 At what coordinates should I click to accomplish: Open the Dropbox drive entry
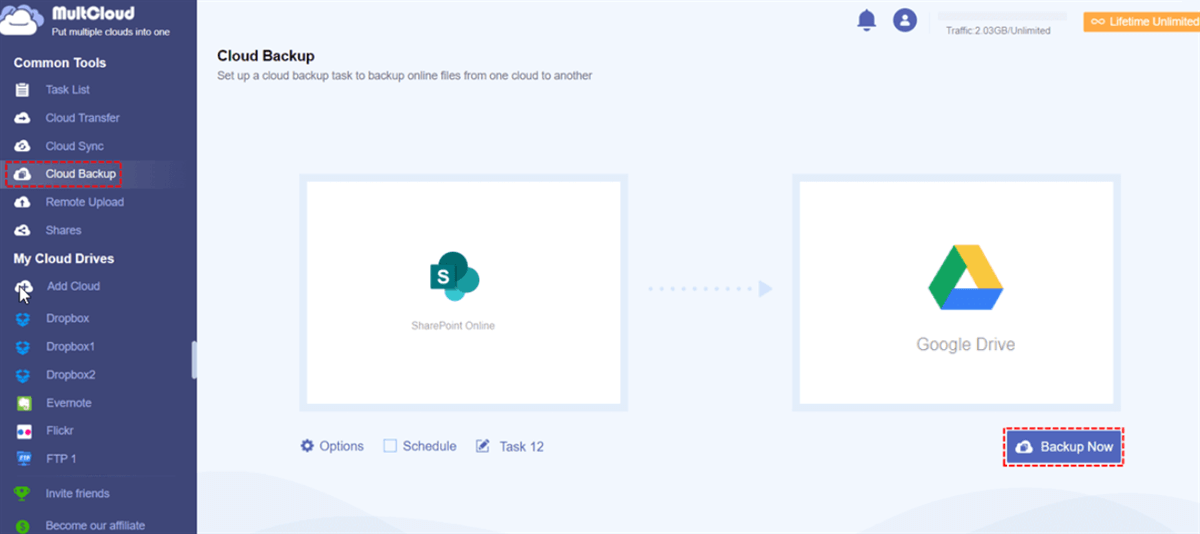click(67, 318)
